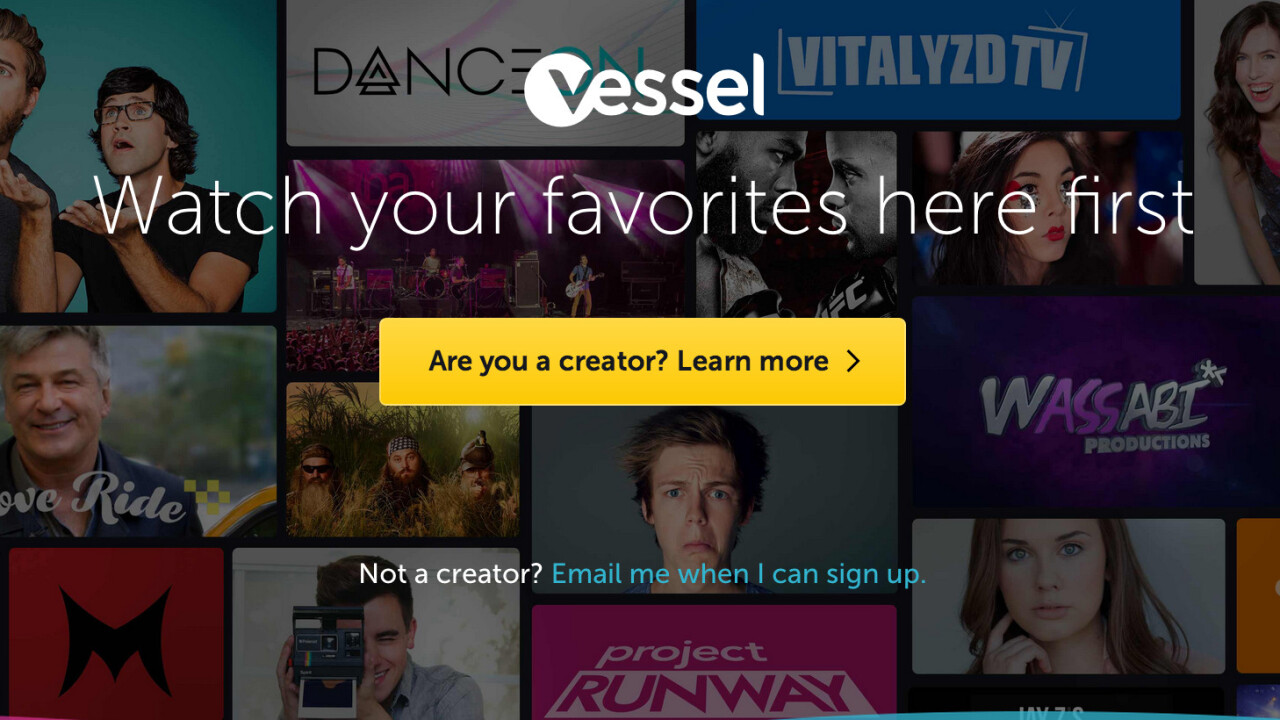Open the UFC fighters face-off thumbnail
Screen dimensions: 1280x720
(x=796, y=224)
